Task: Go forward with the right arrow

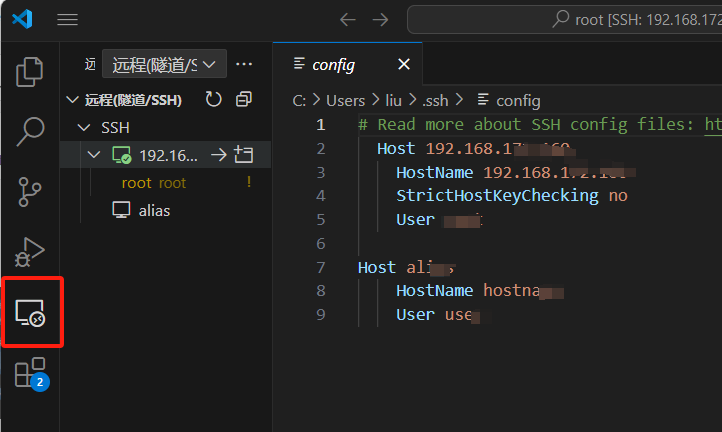Action: click(380, 19)
